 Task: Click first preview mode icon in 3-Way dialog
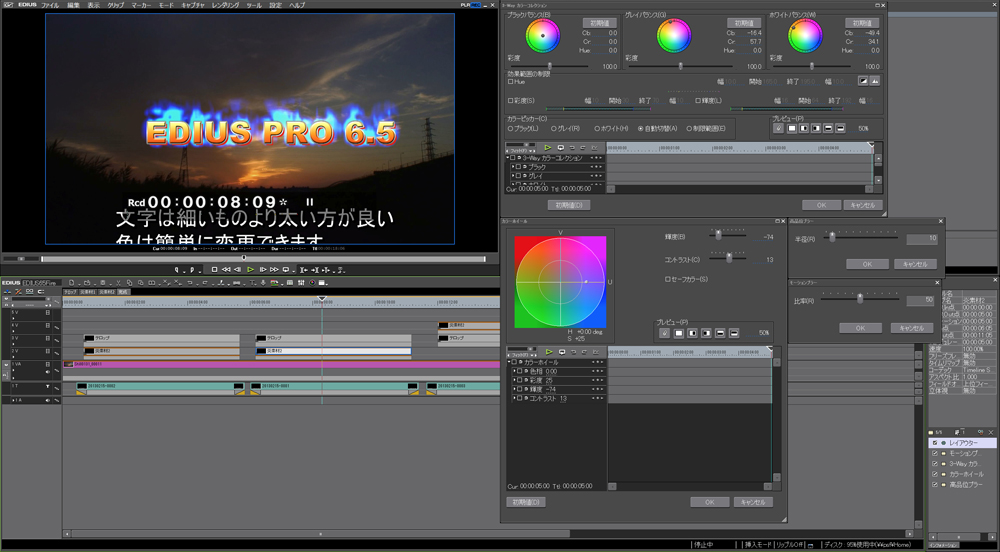[779, 128]
